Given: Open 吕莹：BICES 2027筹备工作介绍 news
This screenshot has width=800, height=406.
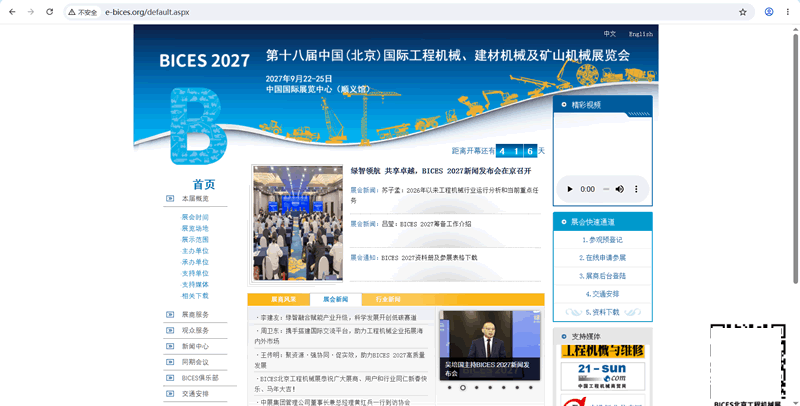Looking at the screenshot, I should 427,224.
